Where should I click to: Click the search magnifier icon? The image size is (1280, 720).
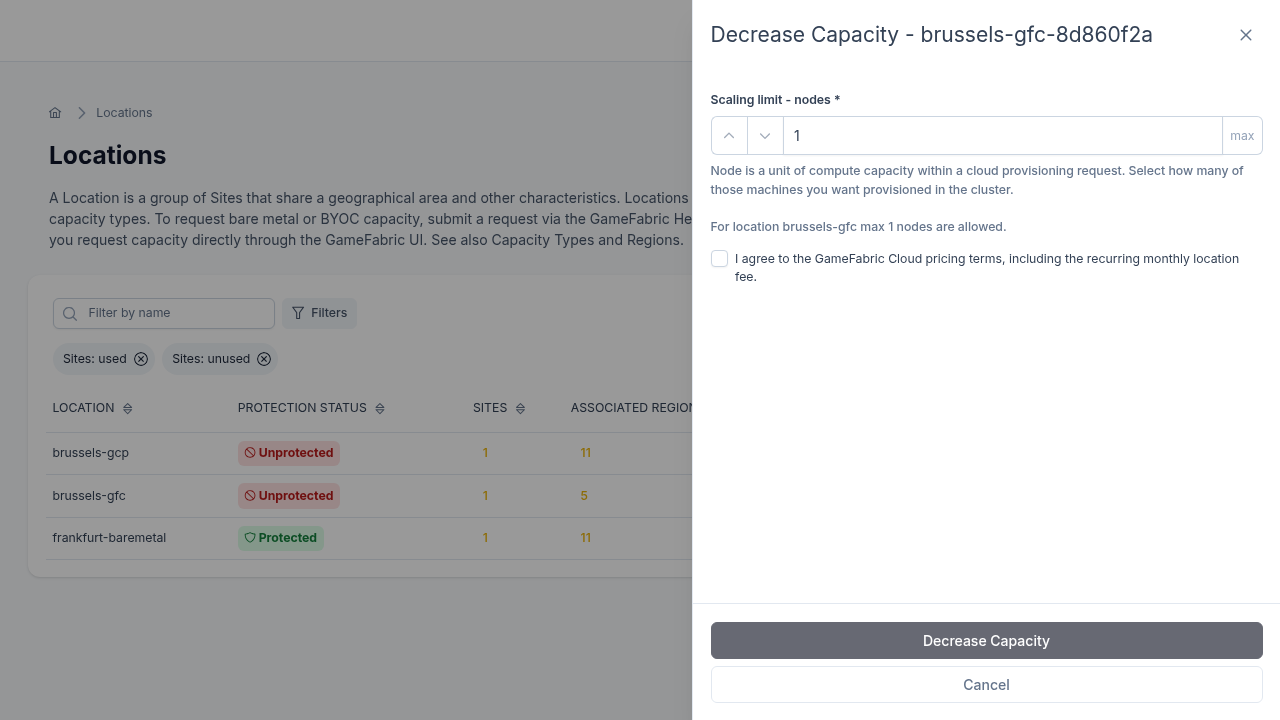pos(70,314)
